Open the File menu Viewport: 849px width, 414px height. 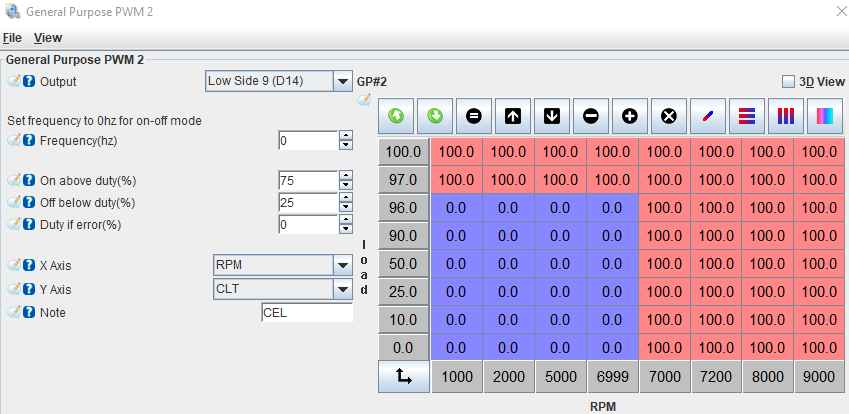tap(12, 38)
